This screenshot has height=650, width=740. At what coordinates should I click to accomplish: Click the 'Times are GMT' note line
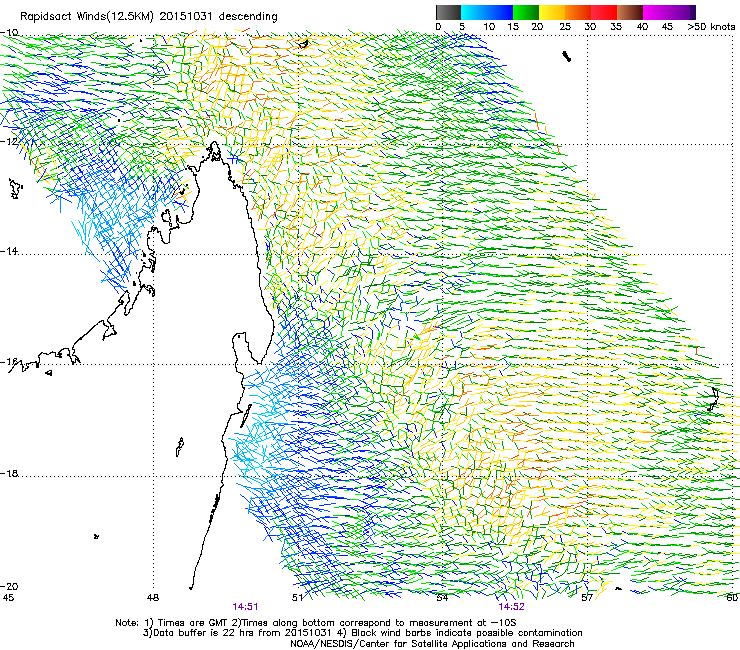(x=315, y=623)
